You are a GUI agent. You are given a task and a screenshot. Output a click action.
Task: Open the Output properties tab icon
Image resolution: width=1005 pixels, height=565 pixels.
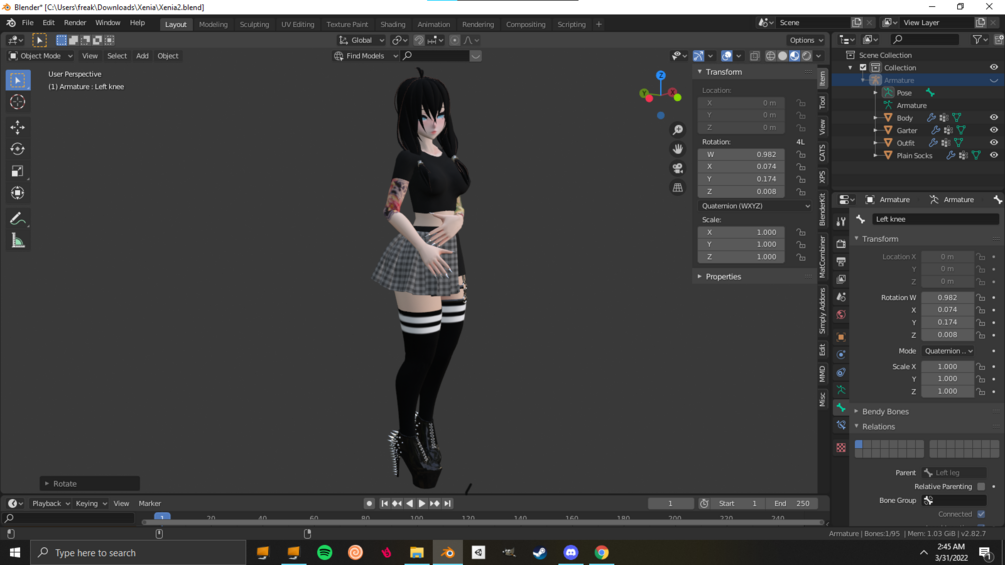841,261
